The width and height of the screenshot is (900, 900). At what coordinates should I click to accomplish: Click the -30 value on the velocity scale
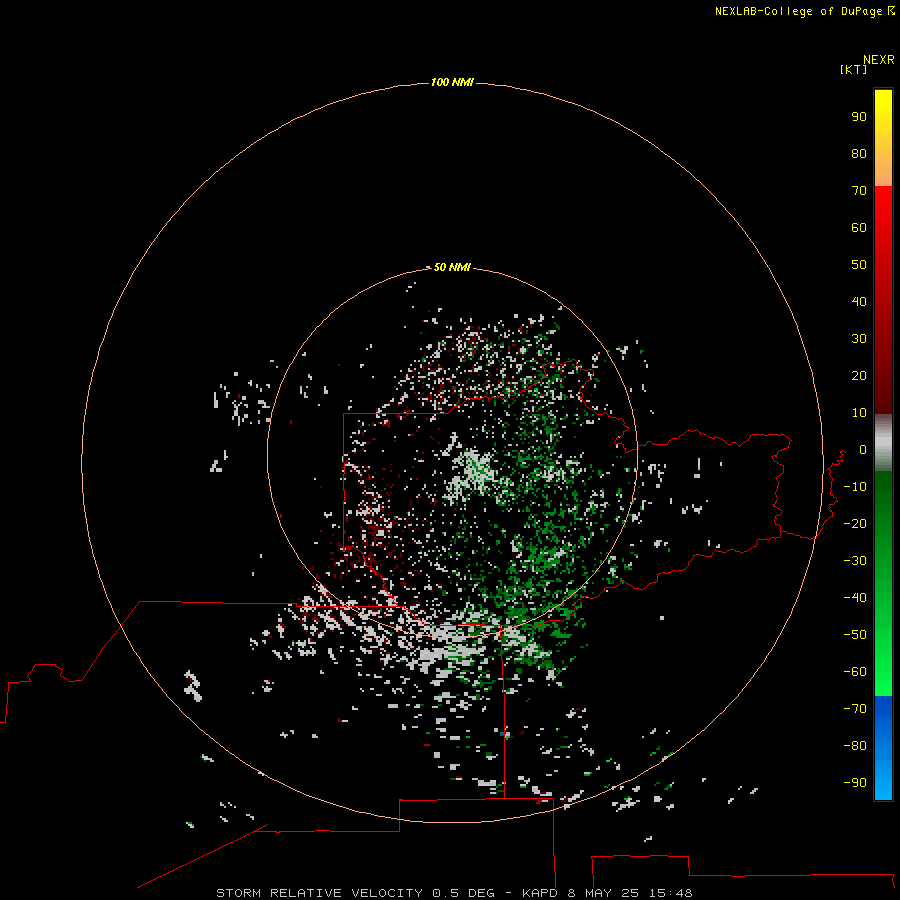click(x=855, y=561)
